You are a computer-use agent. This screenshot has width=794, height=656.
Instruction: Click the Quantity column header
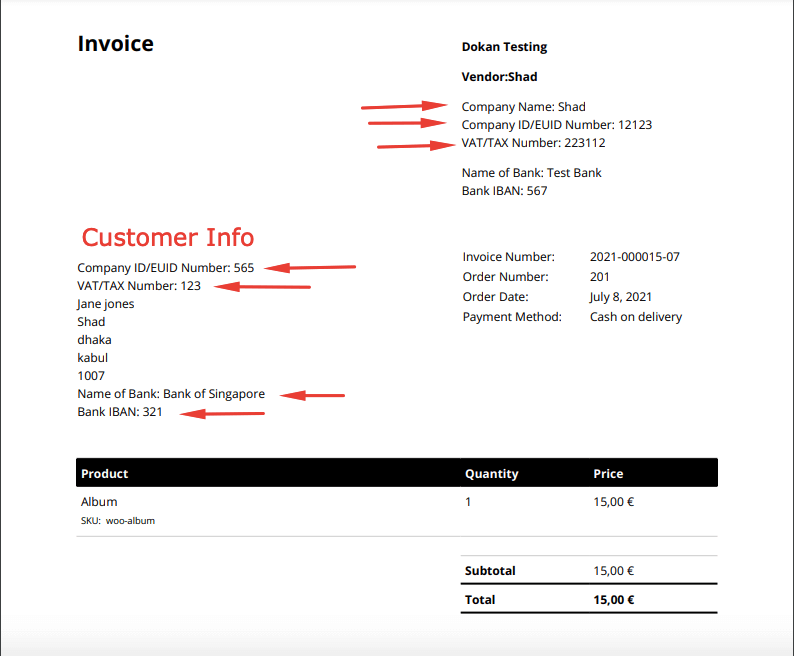[x=492, y=474]
